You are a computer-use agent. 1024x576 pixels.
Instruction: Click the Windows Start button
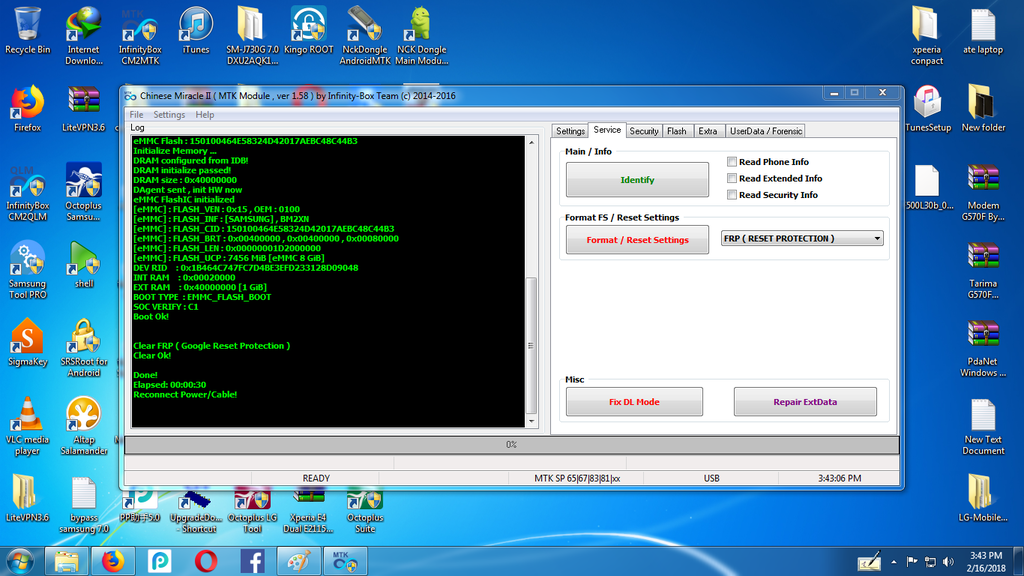click(x=20, y=561)
